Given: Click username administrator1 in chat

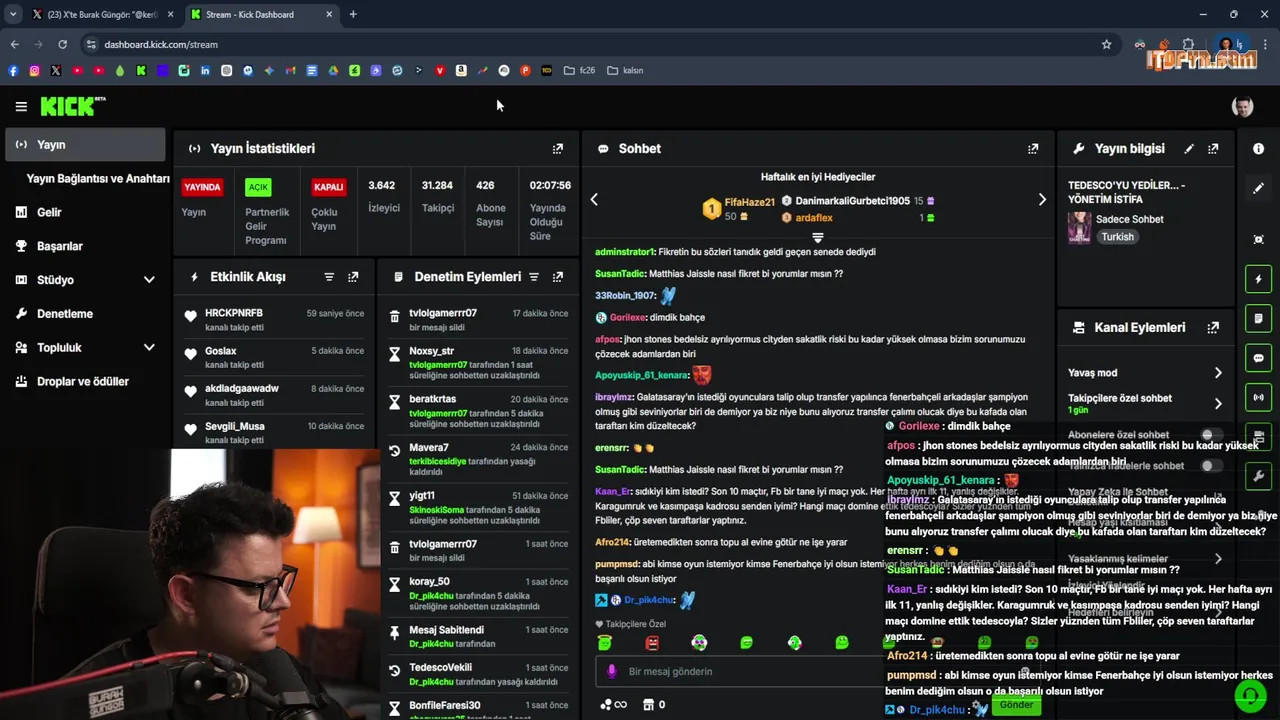Looking at the screenshot, I should (625, 252).
